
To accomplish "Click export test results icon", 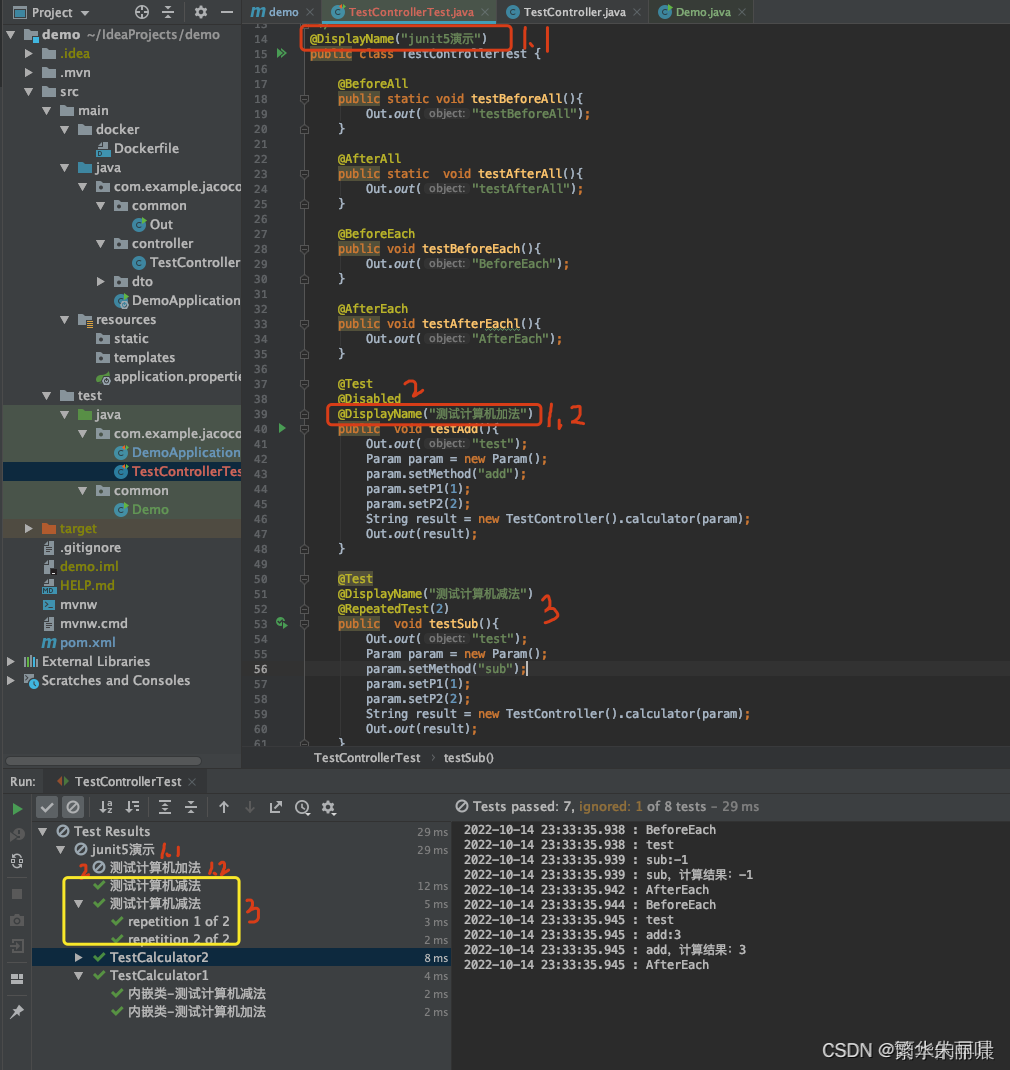I will coord(276,807).
